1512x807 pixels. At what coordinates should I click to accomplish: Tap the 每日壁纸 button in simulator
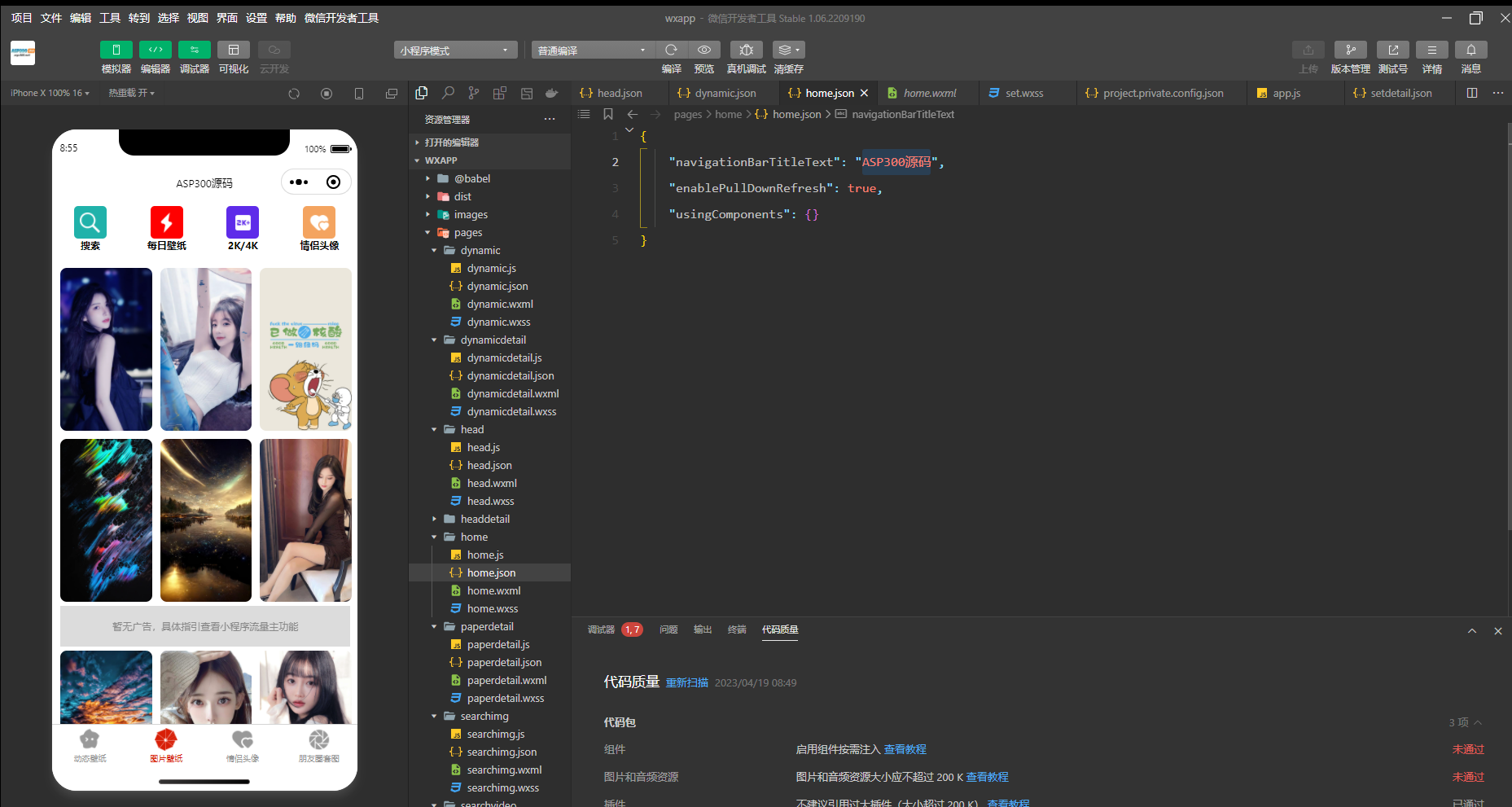coord(166,229)
